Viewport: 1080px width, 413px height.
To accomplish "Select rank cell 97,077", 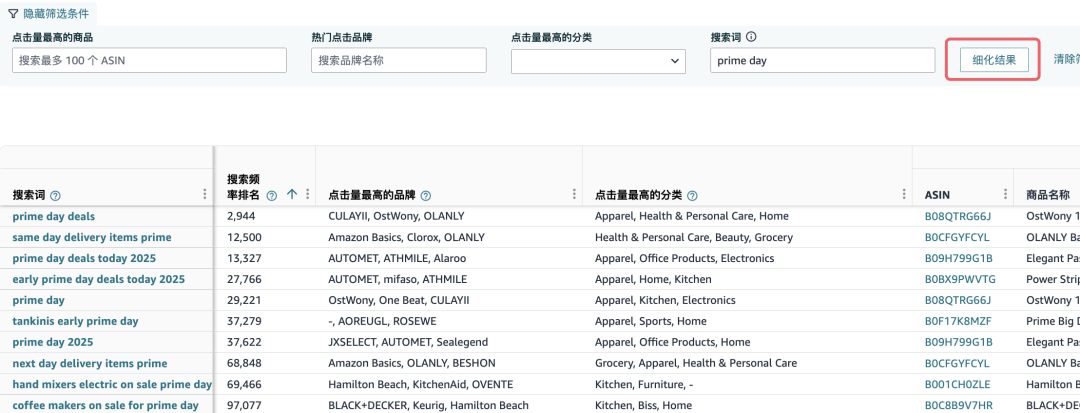I will [x=244, y=405].
